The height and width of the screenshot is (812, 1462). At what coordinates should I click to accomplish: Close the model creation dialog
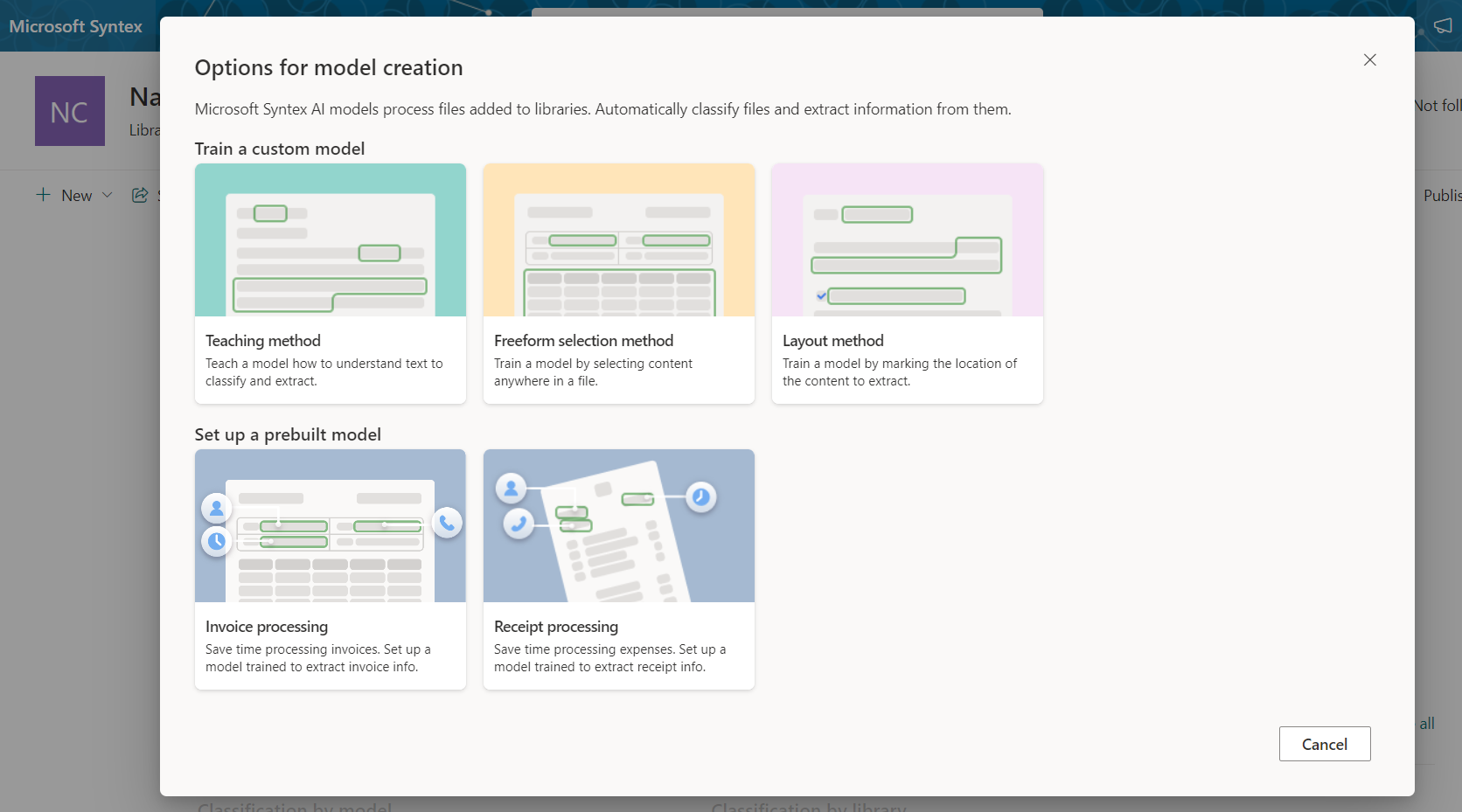coord(1369,59)
